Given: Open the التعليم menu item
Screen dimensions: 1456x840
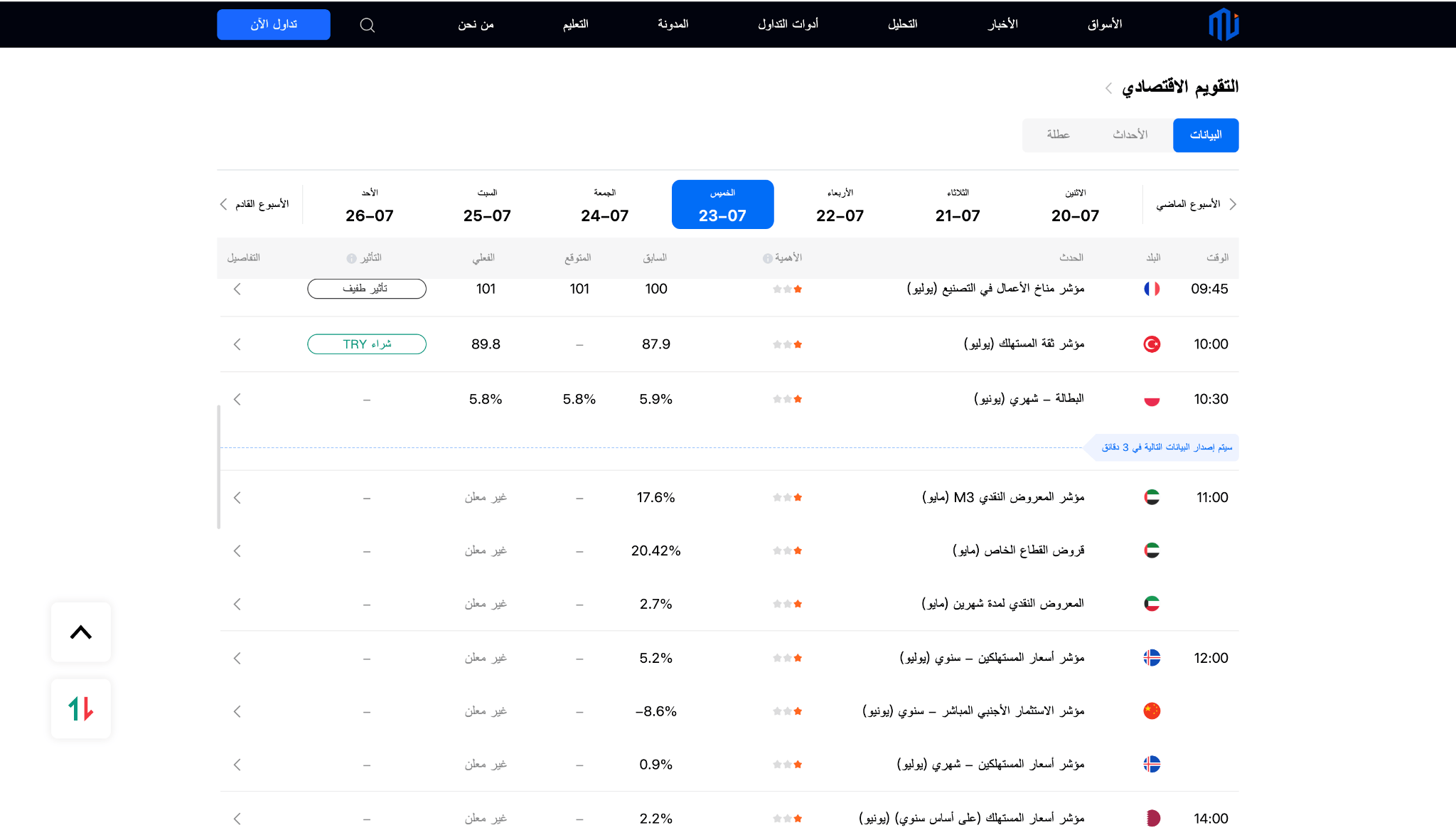Looking at the screenshot, I should (x=575, y=24).
